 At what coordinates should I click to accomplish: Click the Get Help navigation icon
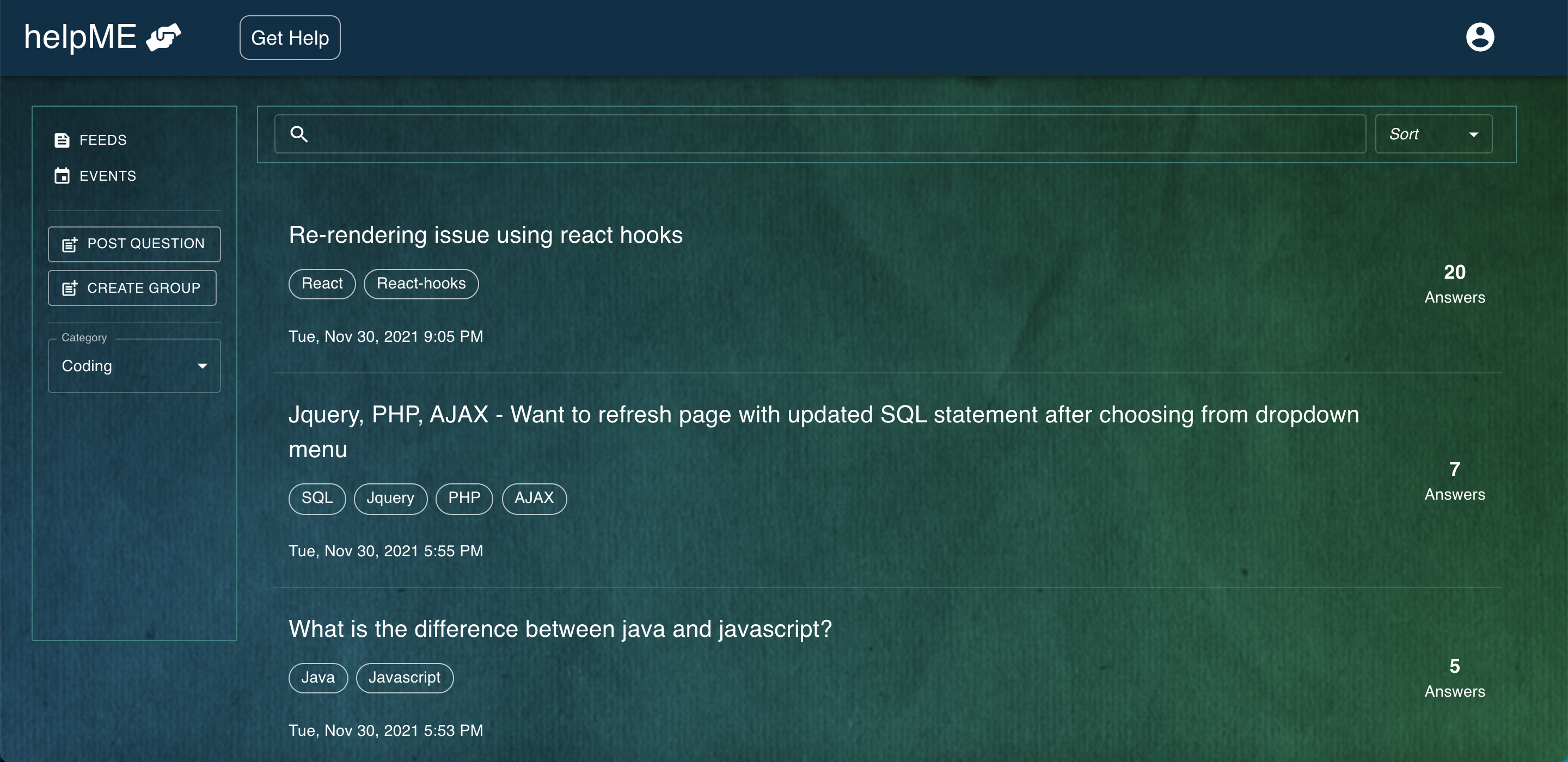click(290, 38)
